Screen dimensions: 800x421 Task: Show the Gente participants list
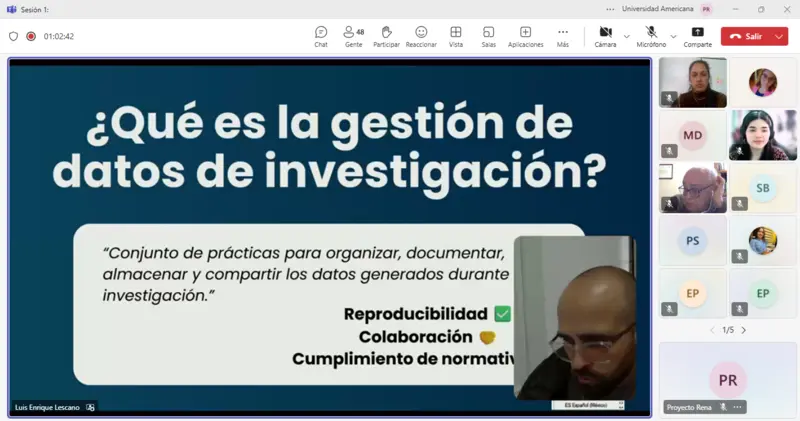(x=354, y=37)
